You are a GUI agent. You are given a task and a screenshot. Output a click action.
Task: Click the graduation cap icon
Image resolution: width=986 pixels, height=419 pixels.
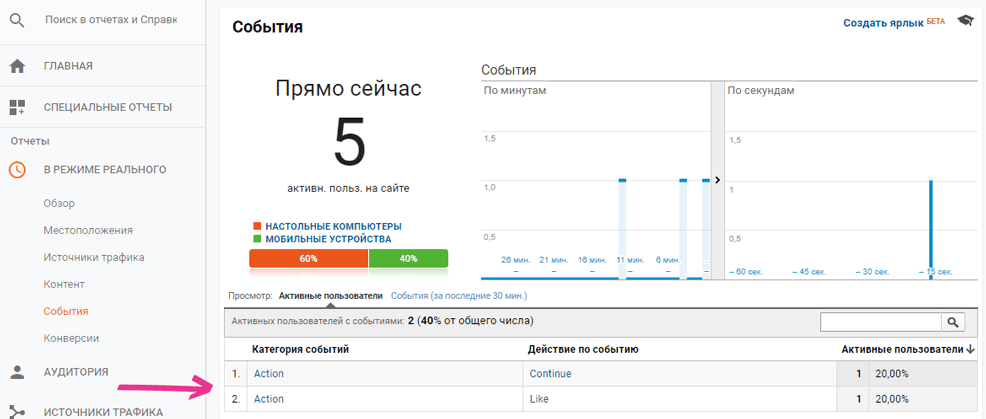[965, 21]
